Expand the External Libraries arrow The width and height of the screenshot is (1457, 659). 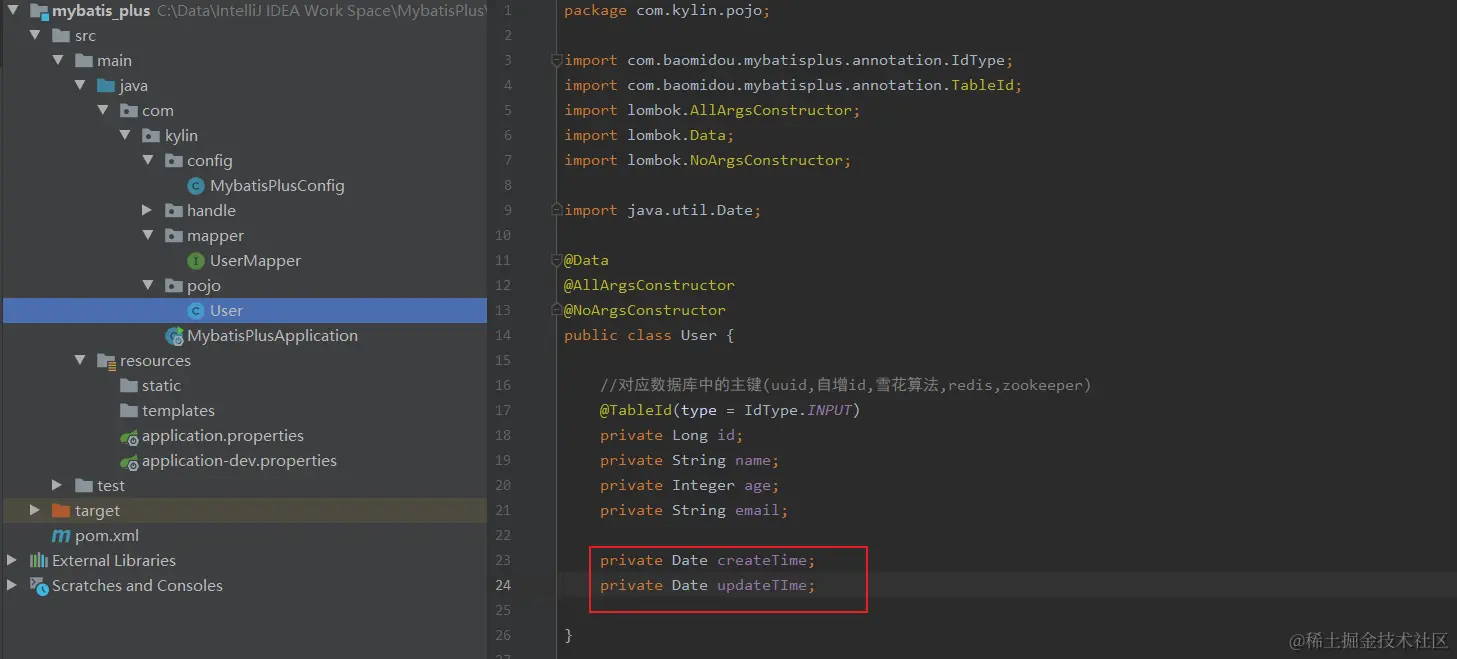[x=12, y=561]
